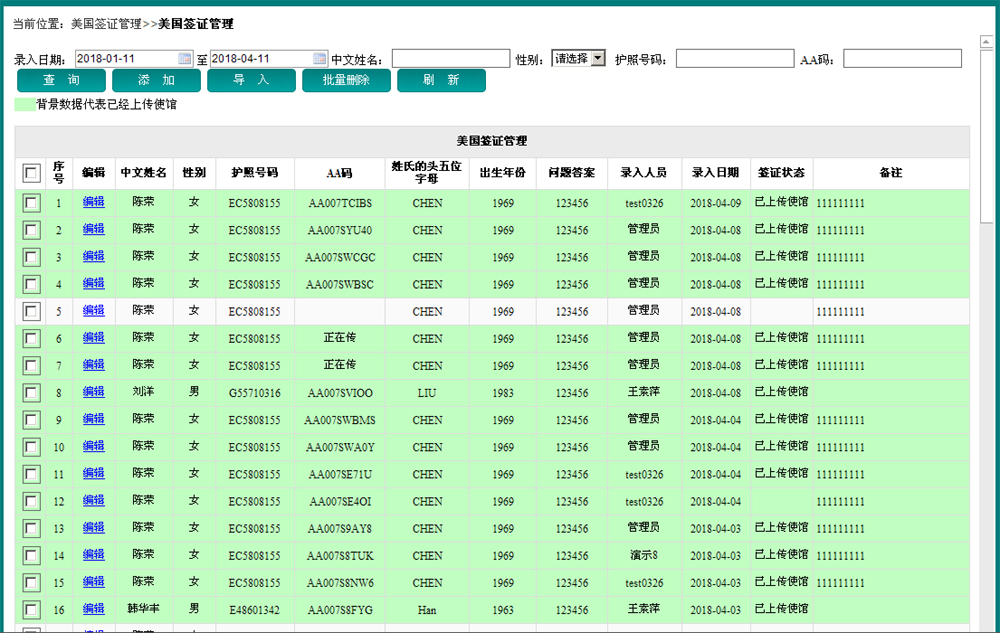This screenshot has height=633, width=1000.
Task: Click the 编辑 link for row 12
Action: click(x=93, y=500)
